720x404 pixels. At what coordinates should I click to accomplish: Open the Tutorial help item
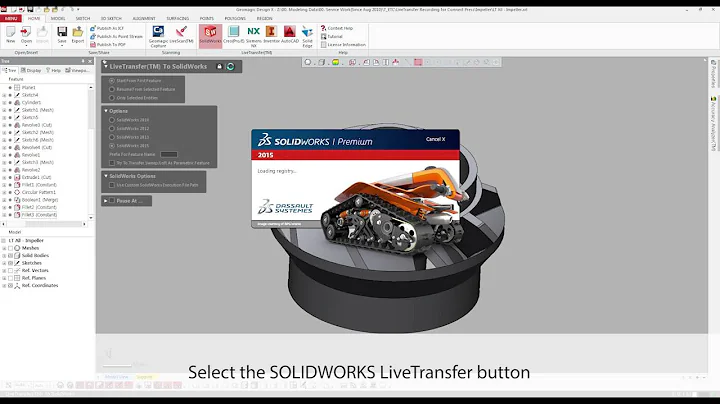pos(332,36)
